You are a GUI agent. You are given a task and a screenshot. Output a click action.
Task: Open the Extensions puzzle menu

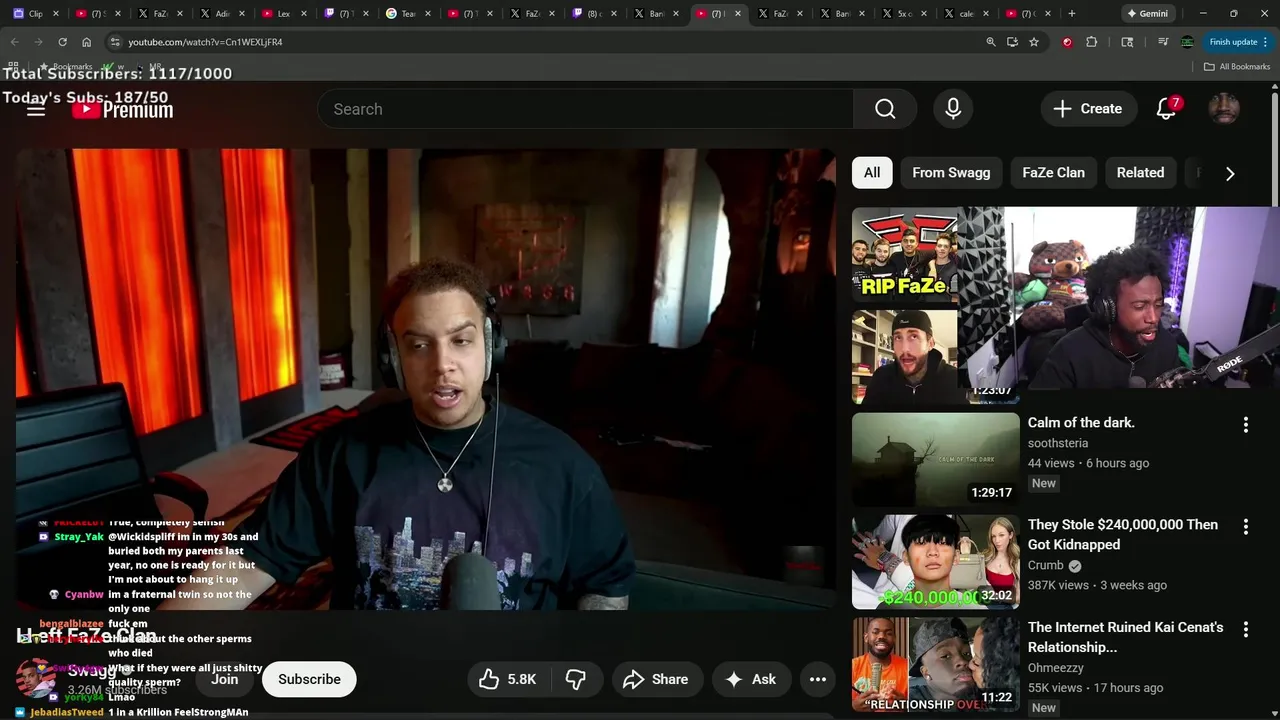(x=1091, y=42)
